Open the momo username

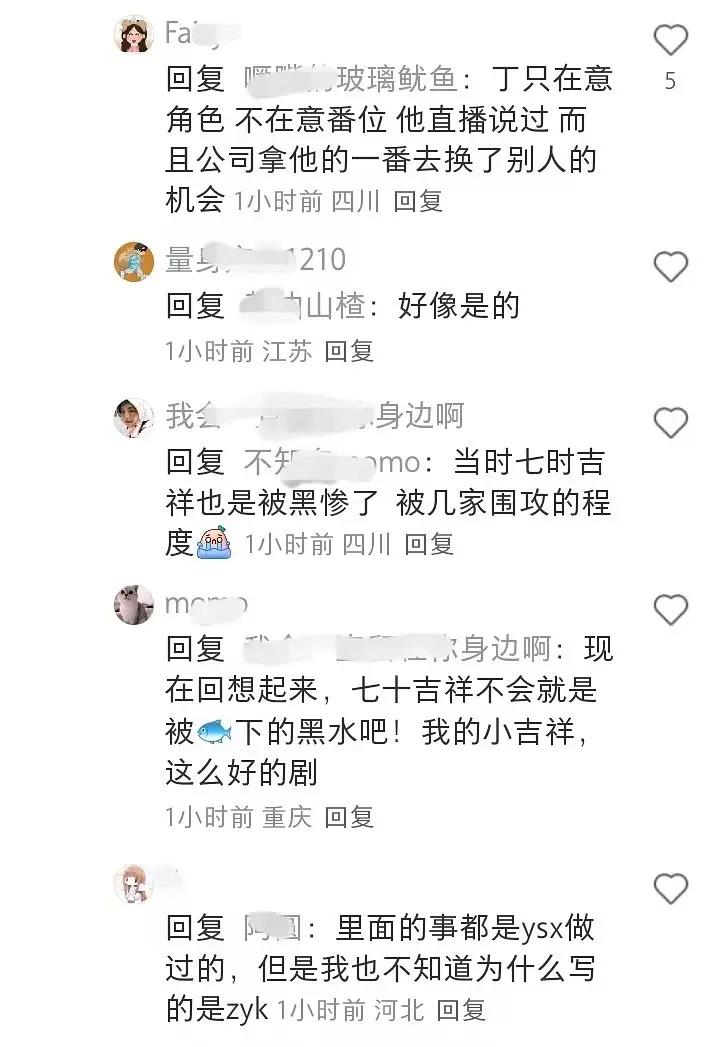click(206, 604)
